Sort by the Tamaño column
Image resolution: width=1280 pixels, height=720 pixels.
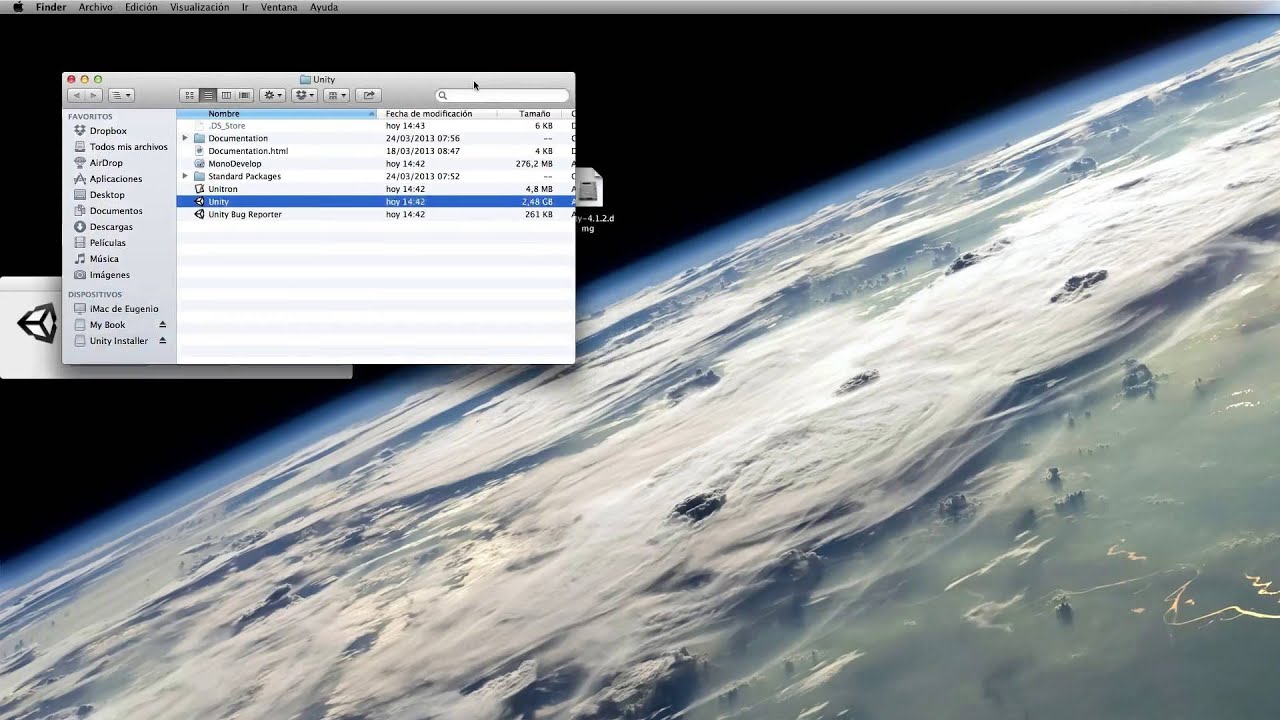click(x=530, y=114)
